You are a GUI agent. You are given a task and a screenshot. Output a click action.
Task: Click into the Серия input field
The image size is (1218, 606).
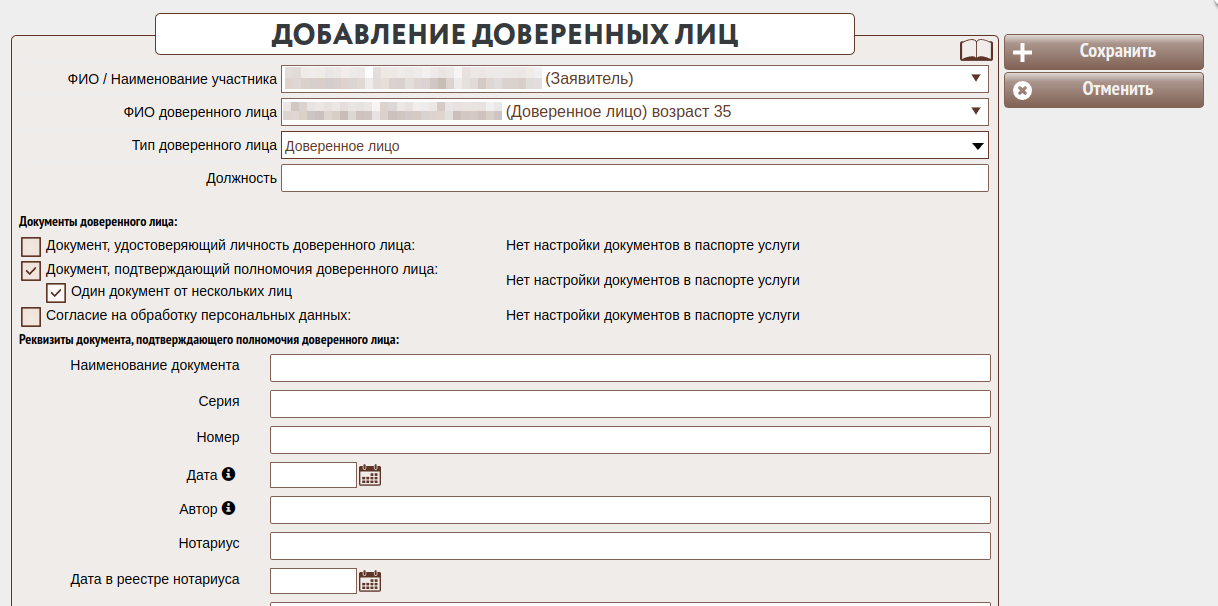click(x=630, y=404)
